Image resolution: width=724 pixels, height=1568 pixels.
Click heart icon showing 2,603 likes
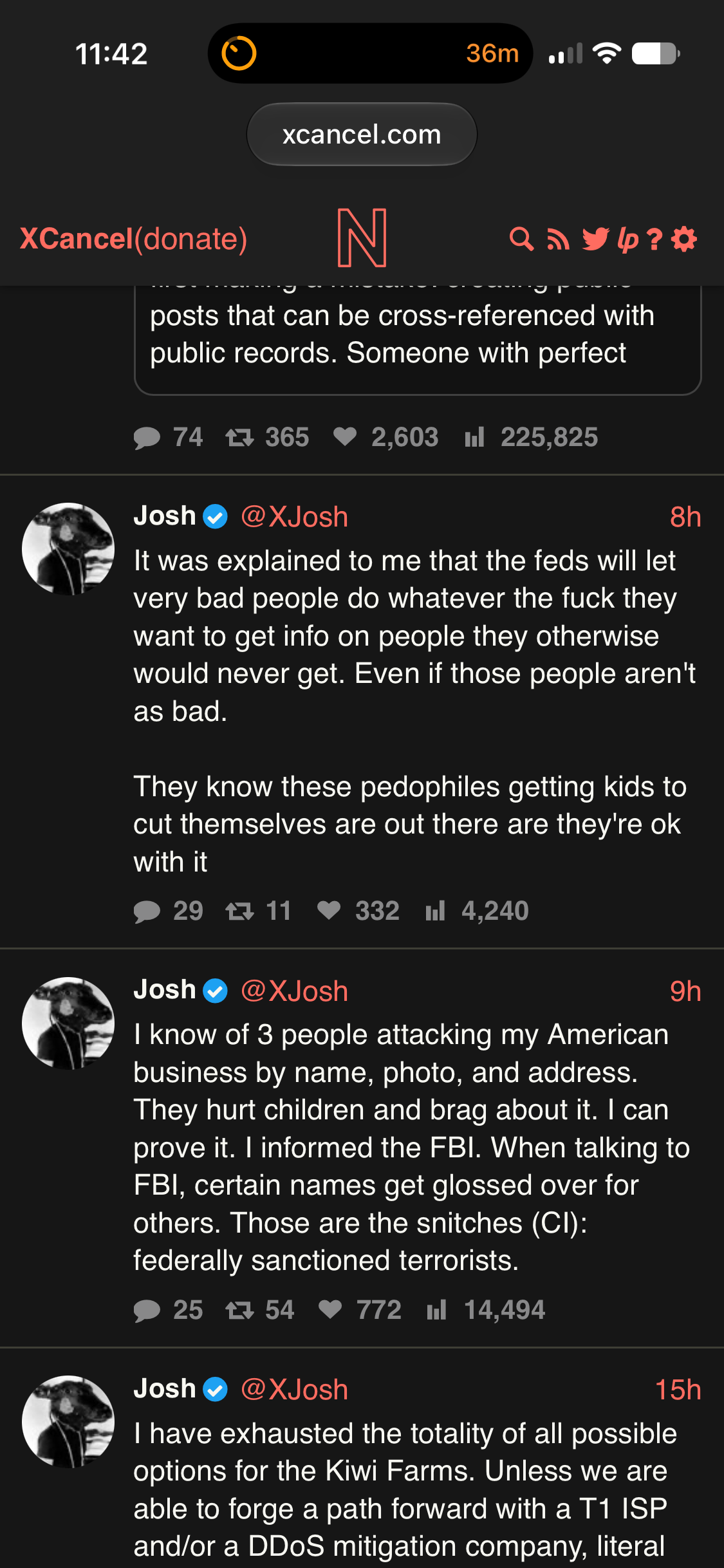(345, 436)
